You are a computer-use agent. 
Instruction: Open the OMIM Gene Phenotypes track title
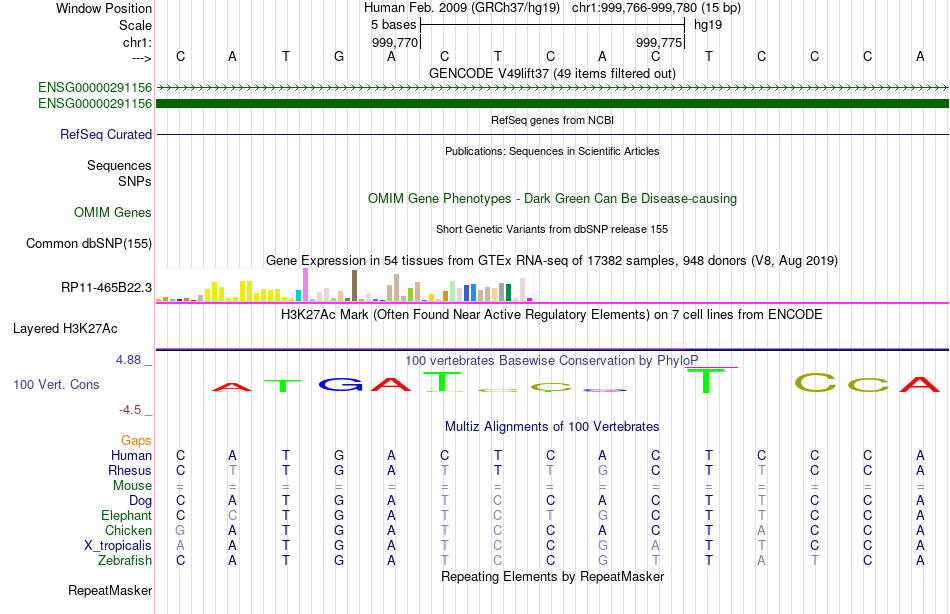pos(552,198)
